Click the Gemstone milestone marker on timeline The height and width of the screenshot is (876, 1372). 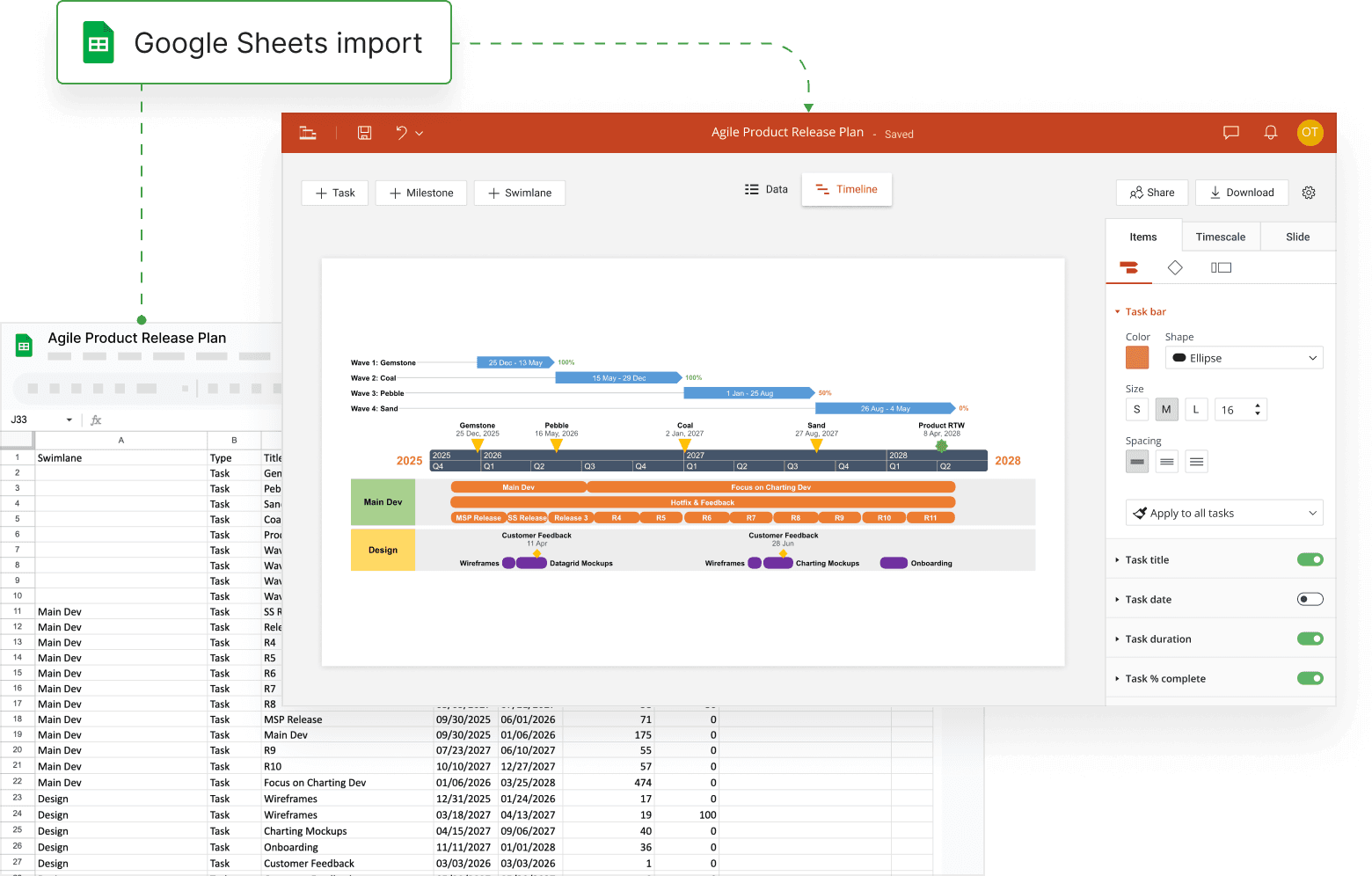[478, 445]
